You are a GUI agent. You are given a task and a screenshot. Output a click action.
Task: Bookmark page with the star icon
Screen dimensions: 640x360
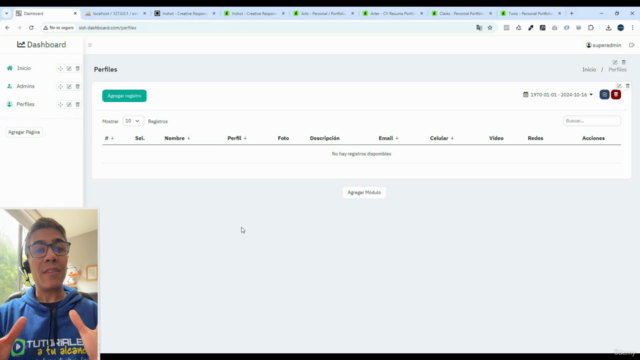pyautogui.click(x=490, y=28)
